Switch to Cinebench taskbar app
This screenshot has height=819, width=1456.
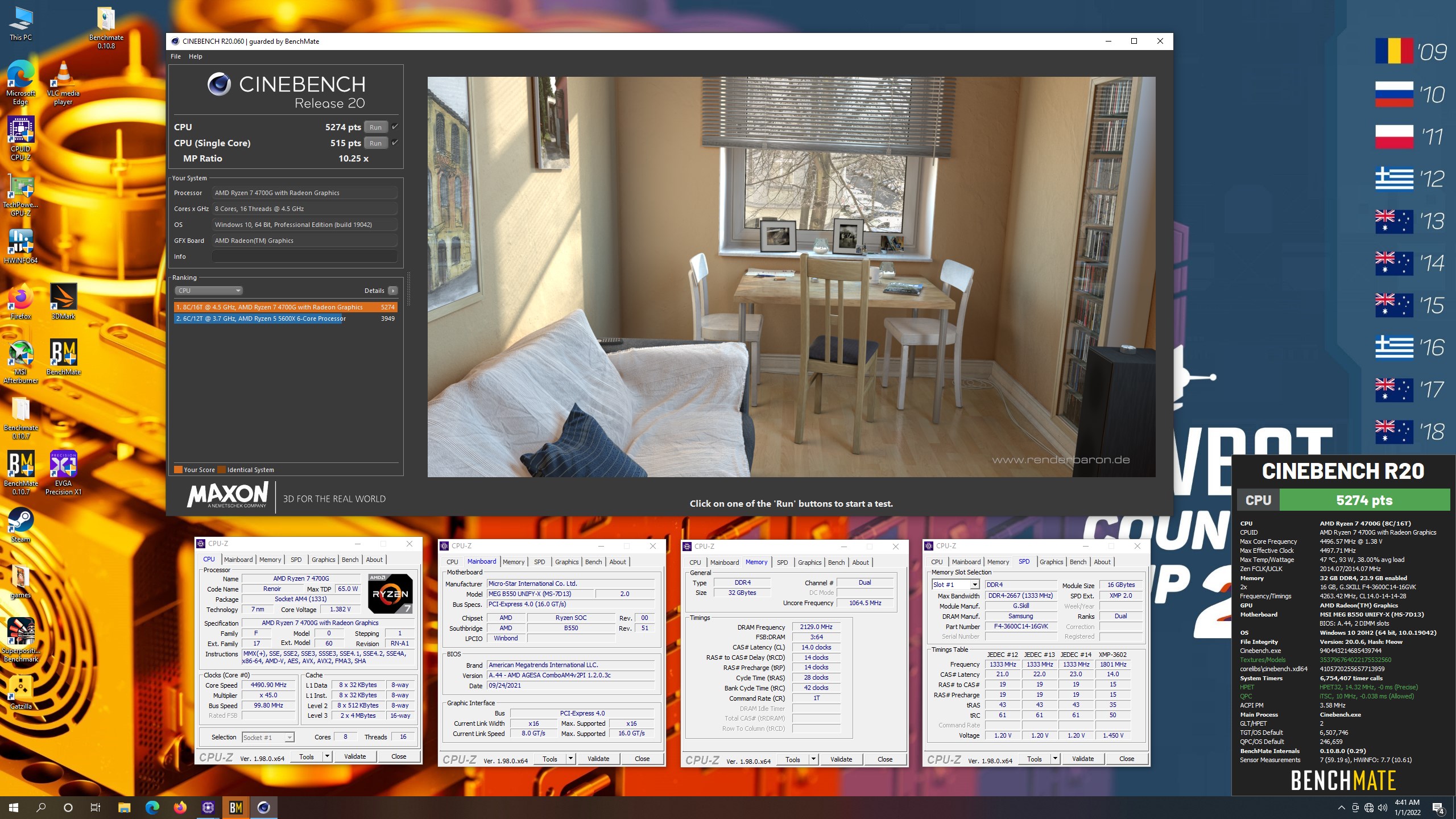point(263,808)
